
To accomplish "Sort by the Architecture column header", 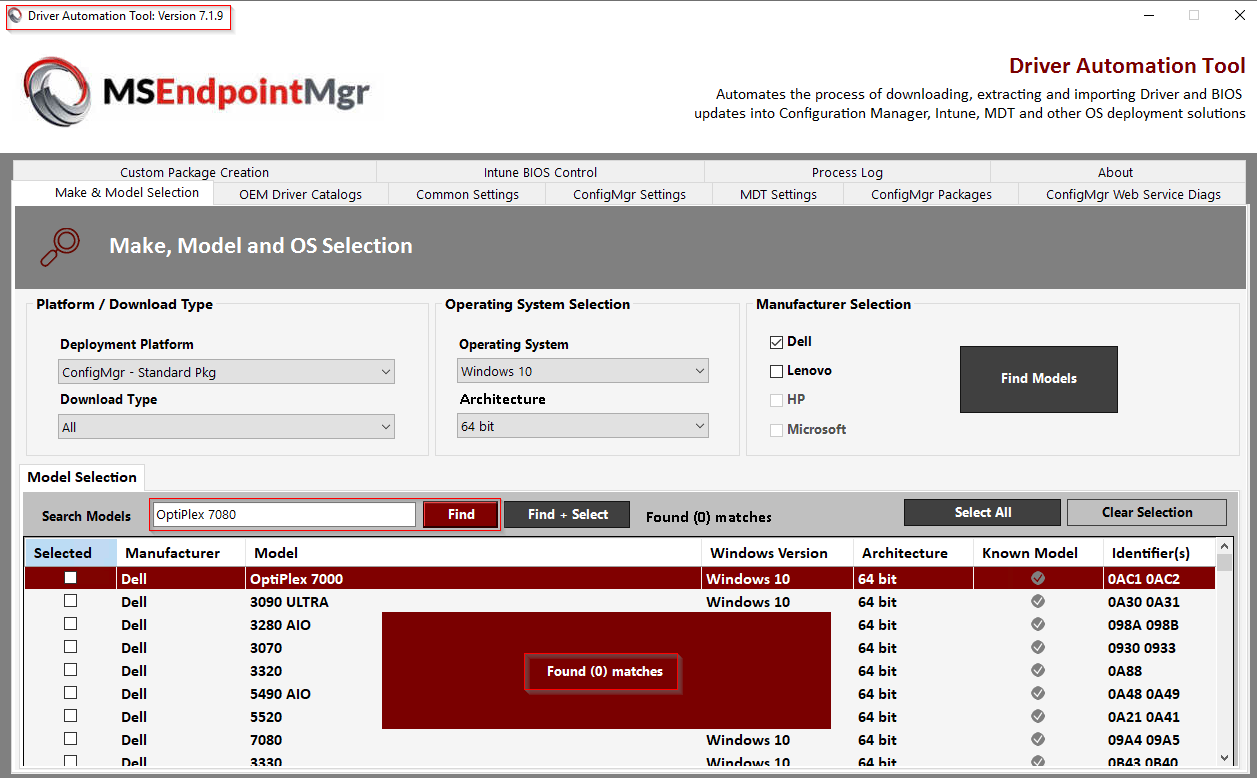I will [x=913, y=553].
